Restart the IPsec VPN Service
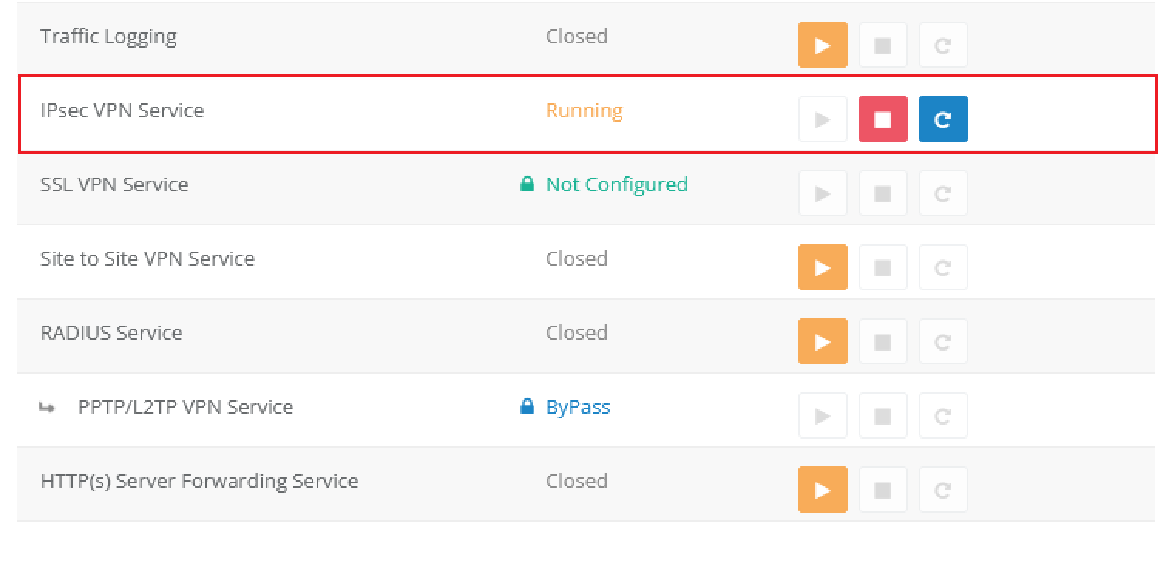The height and width of the screenshot is (577, 1169). [942, 120]
